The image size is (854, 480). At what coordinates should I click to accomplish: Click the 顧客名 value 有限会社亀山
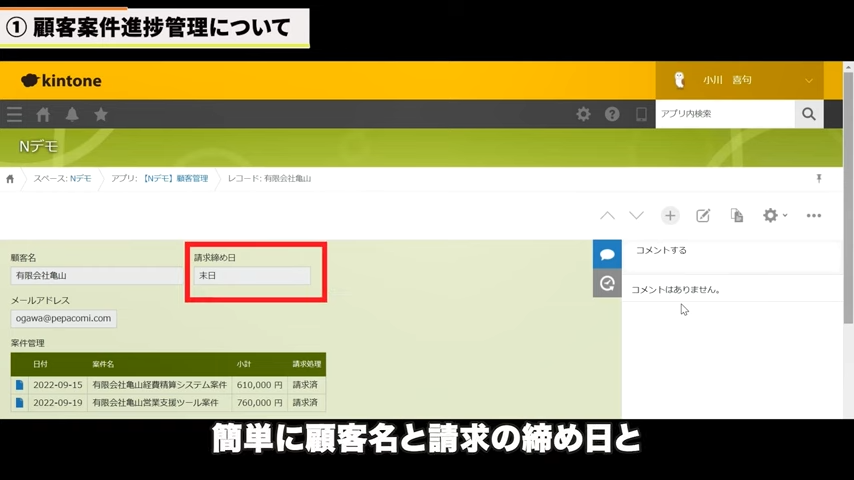pyautogui.click(x=96, y=276)
